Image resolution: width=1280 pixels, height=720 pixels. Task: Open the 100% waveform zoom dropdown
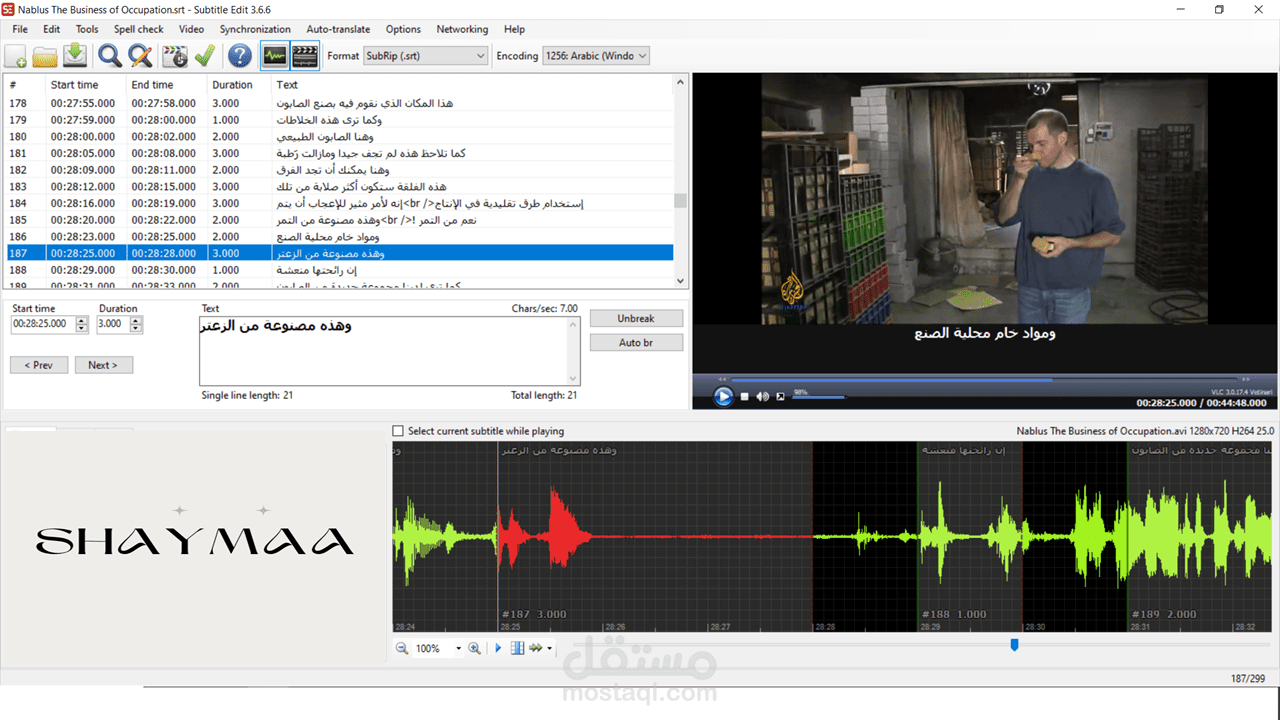pos(458,648)
